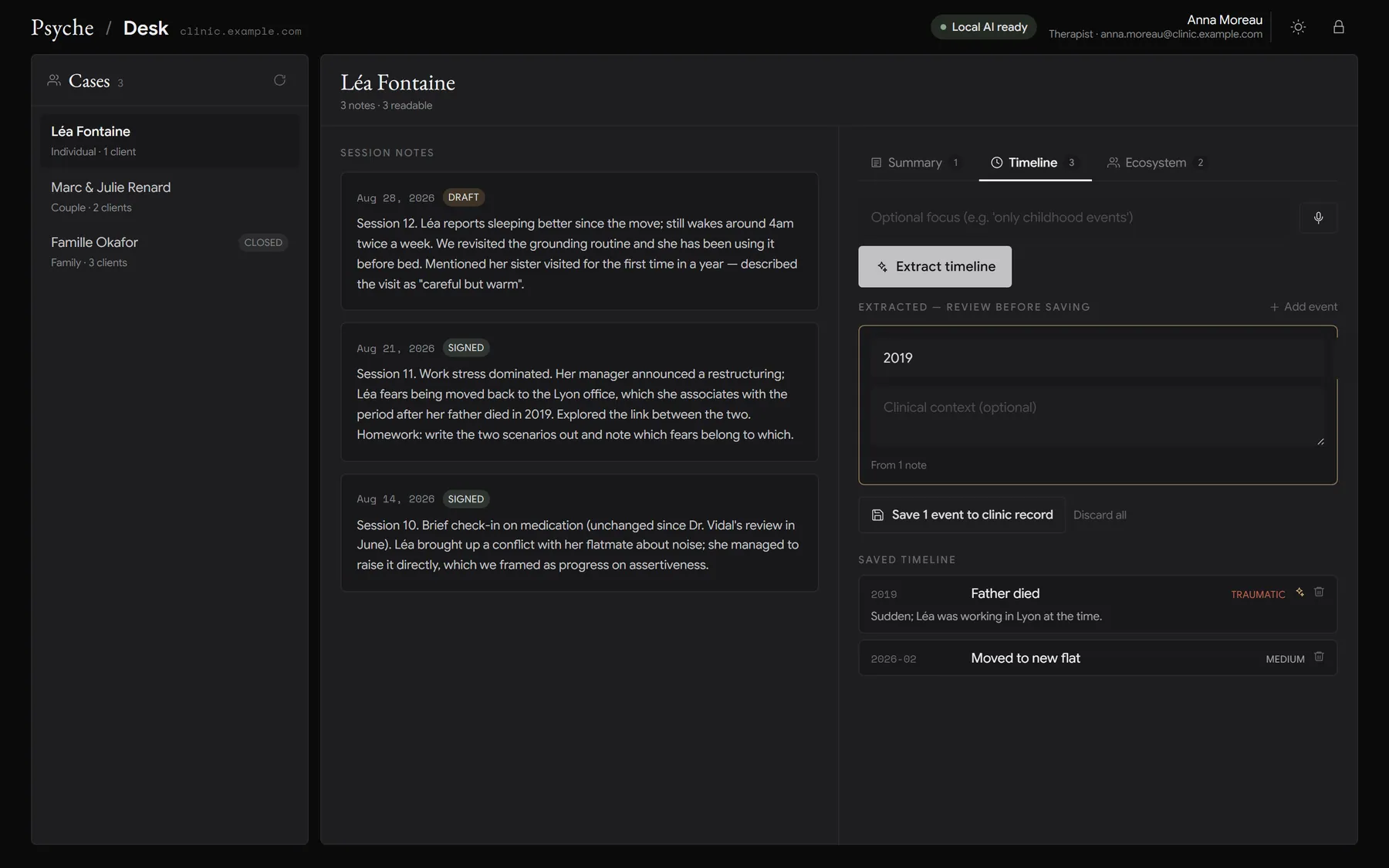The image size is (1389, 868).
Task: Save 1 event to clinic record
Action: [961, 515]
